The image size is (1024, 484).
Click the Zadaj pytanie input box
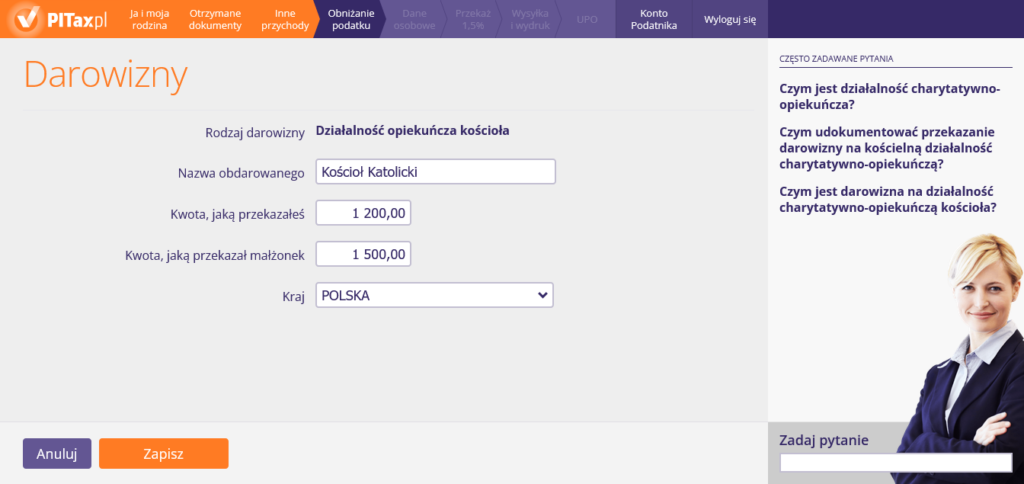(895, 463)
